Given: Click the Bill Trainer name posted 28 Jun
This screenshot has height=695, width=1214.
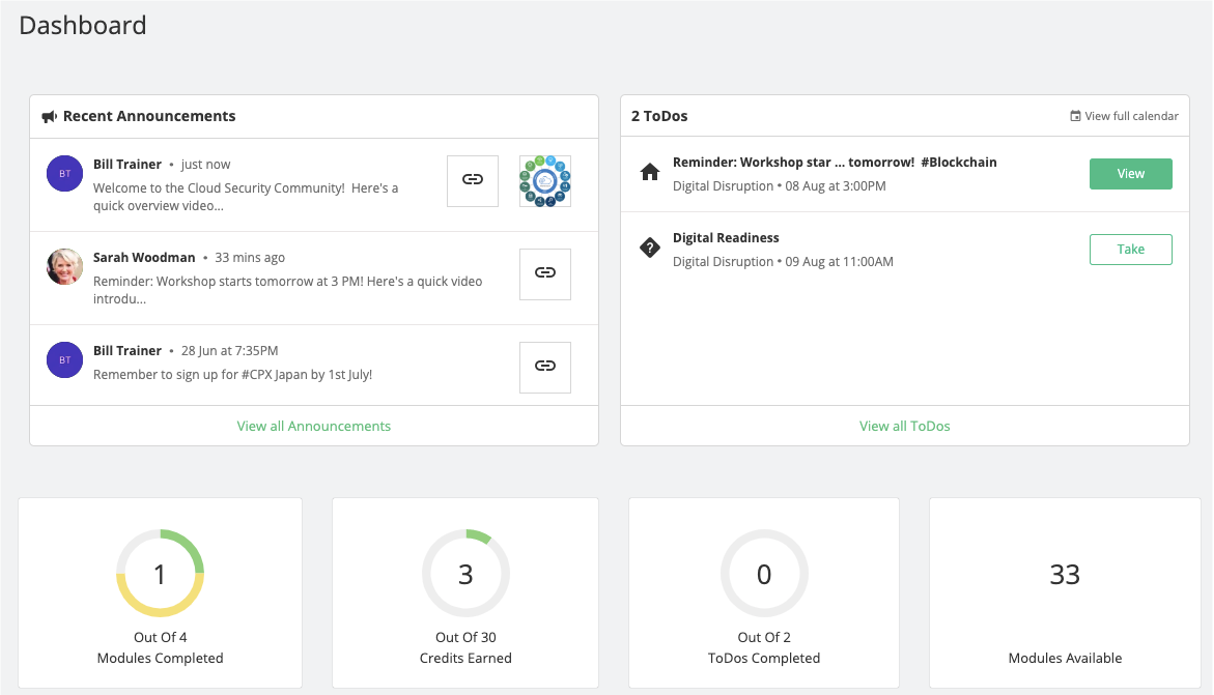Looking at the screenshot, I should (x=127, y=351).
